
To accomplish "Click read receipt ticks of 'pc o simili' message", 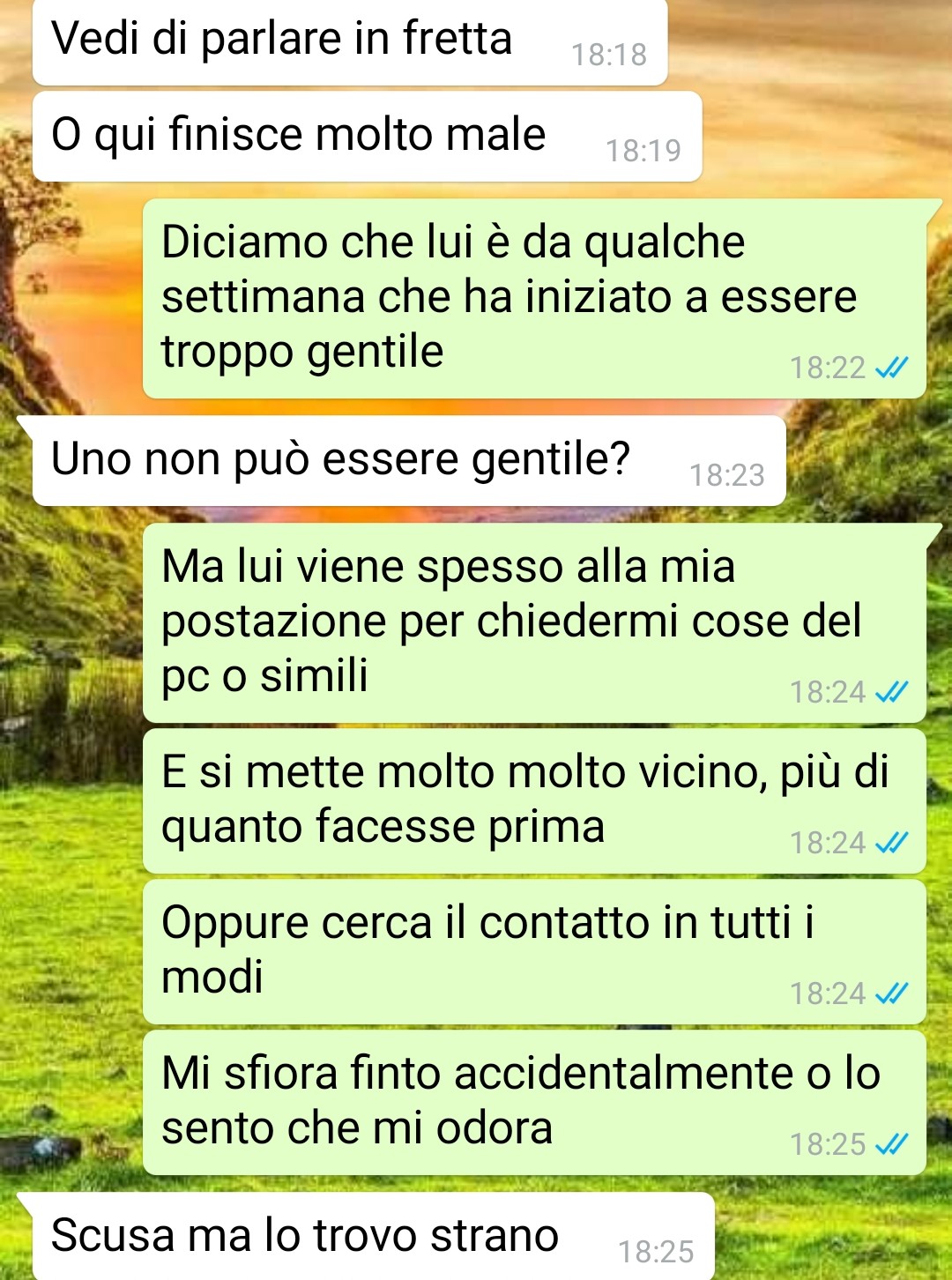I will click(891, 692).
